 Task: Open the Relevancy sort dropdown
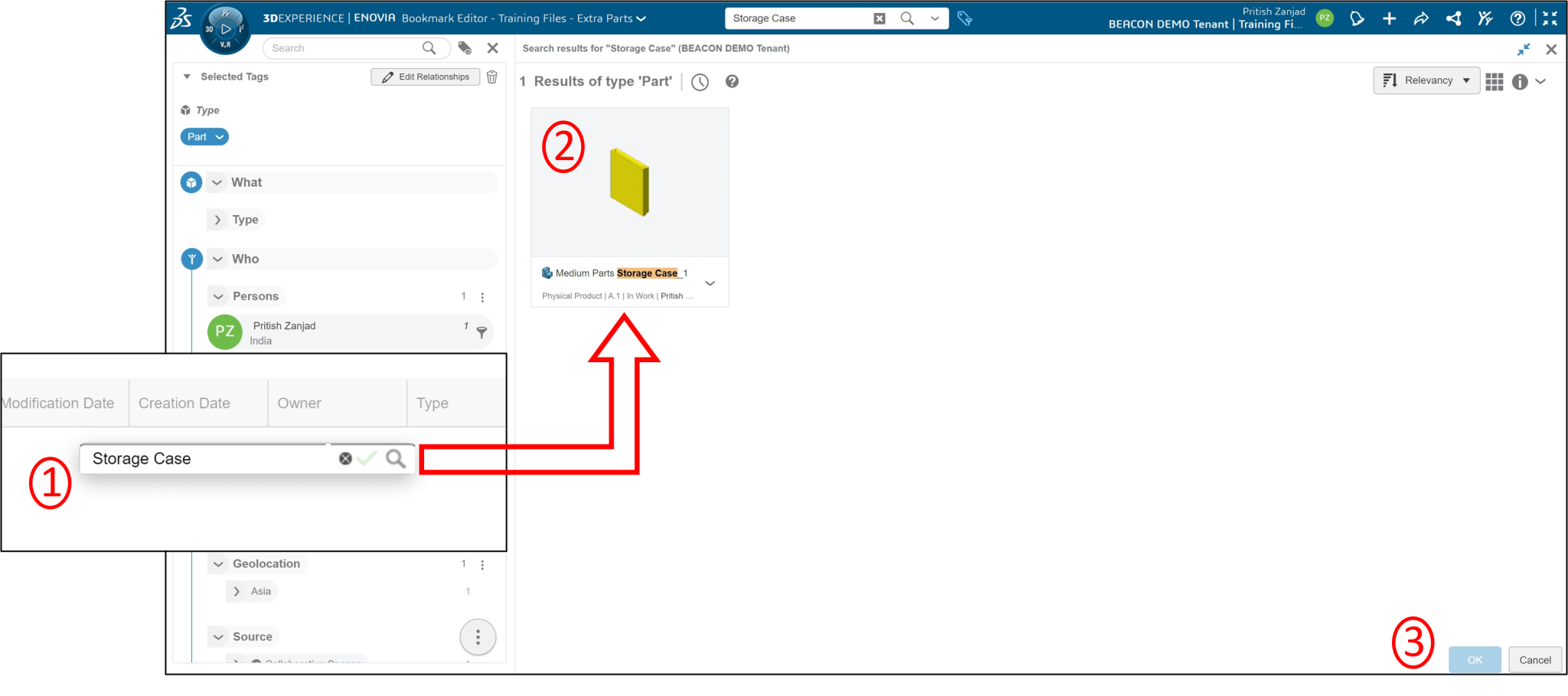tap(1426, 80)
